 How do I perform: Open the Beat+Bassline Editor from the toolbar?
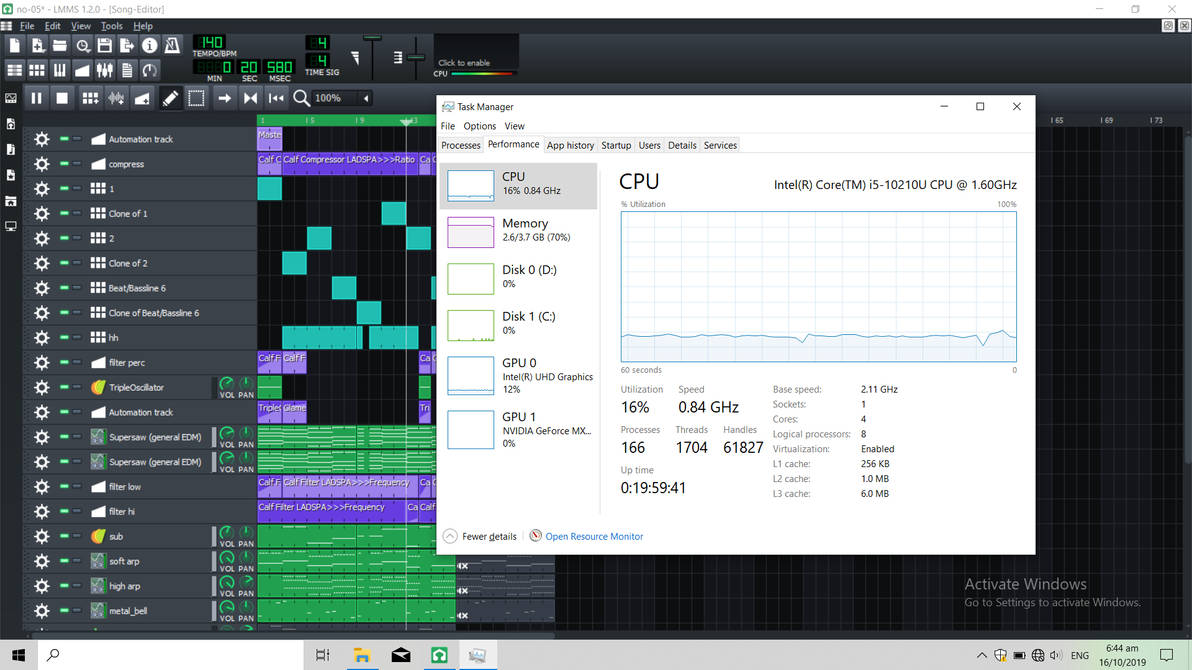(x=36, y=71)
